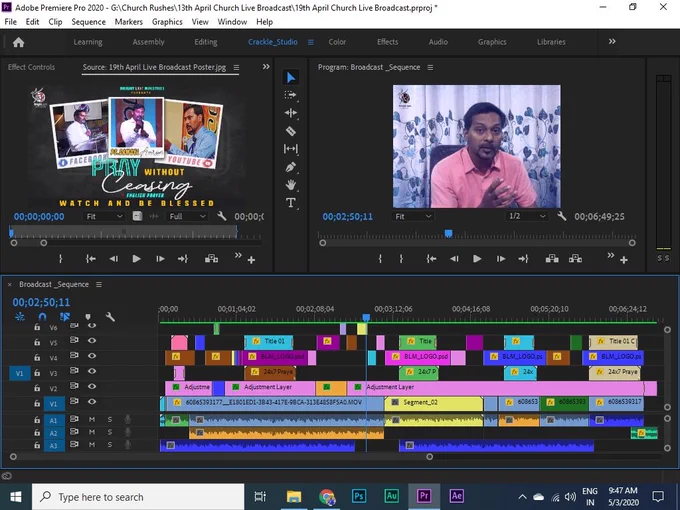Click Lift button in Program monitor
Screen dimensions: 680x510
(x=552, y=259)
